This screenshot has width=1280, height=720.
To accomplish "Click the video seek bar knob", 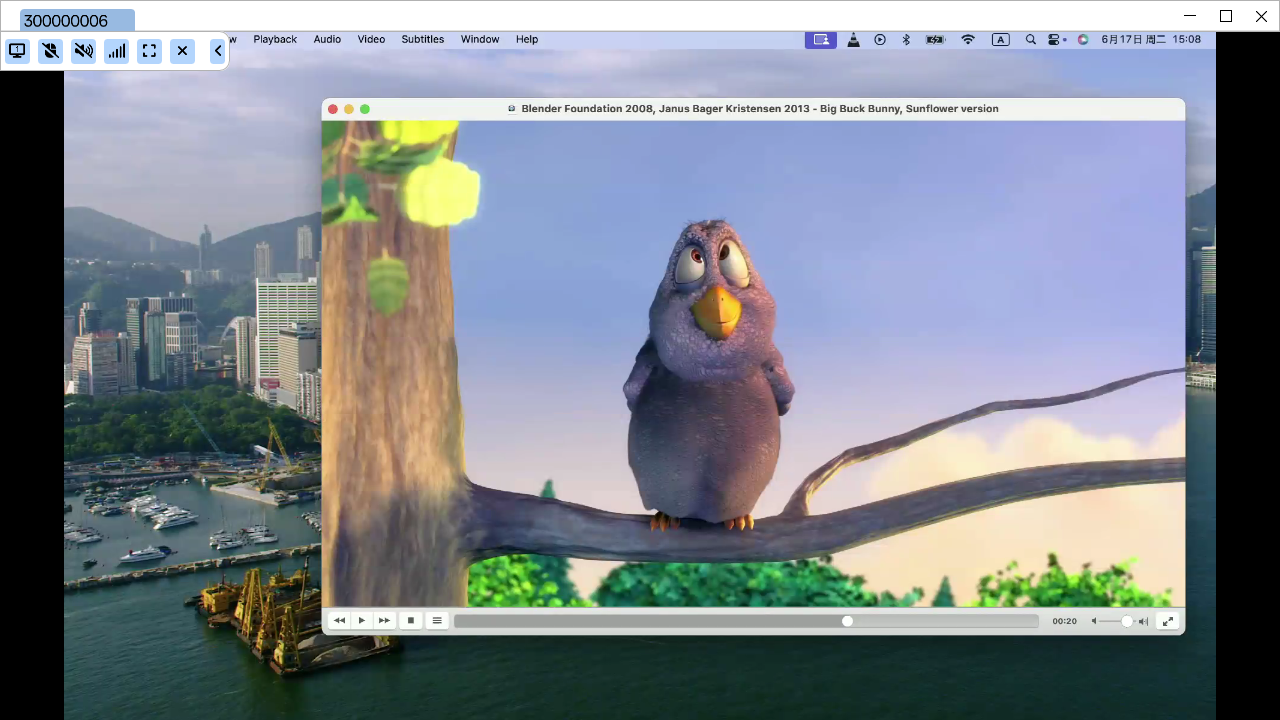I will click(x=848, y=621).
